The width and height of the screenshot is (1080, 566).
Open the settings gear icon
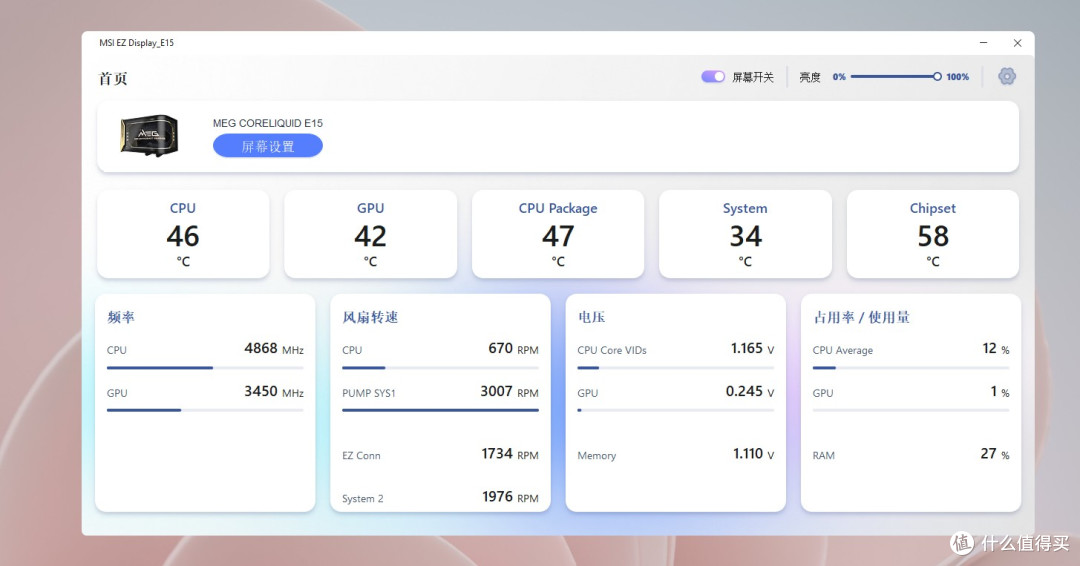coord(1007,76)
